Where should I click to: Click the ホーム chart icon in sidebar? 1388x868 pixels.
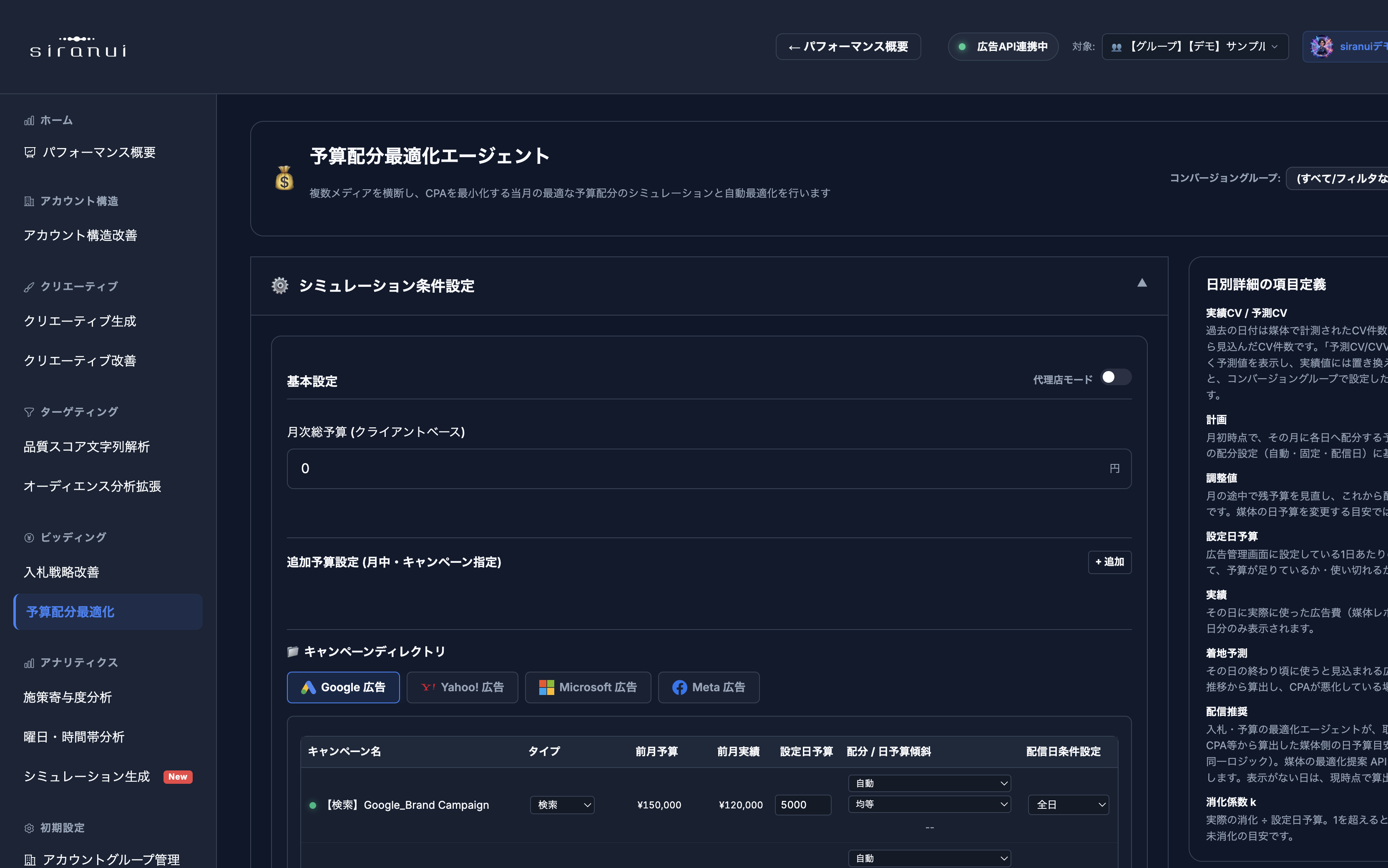pos(29,120)
